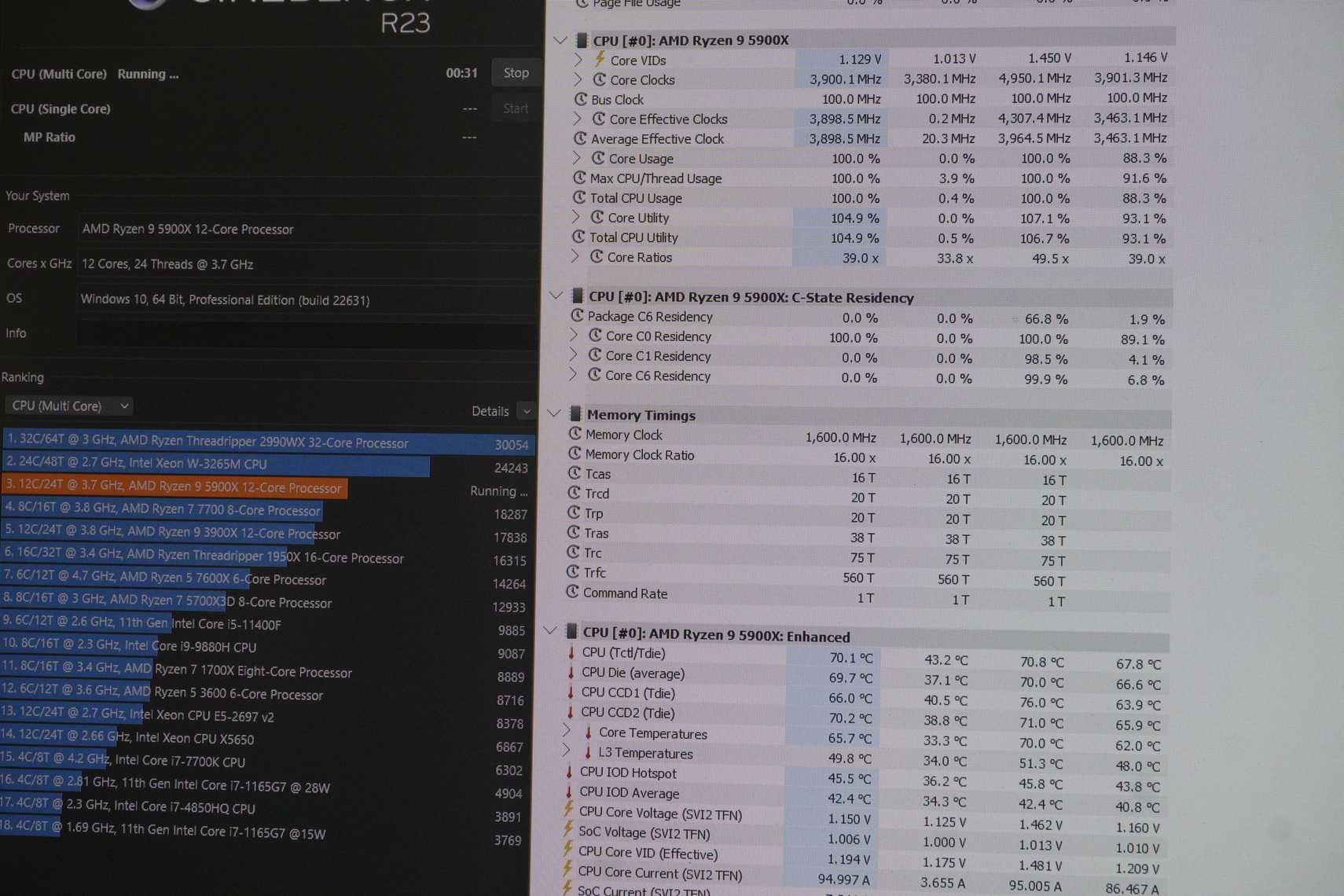1344x896 pixels.
Task: Click the Trcd timing icon
Action: click(575, 493)
